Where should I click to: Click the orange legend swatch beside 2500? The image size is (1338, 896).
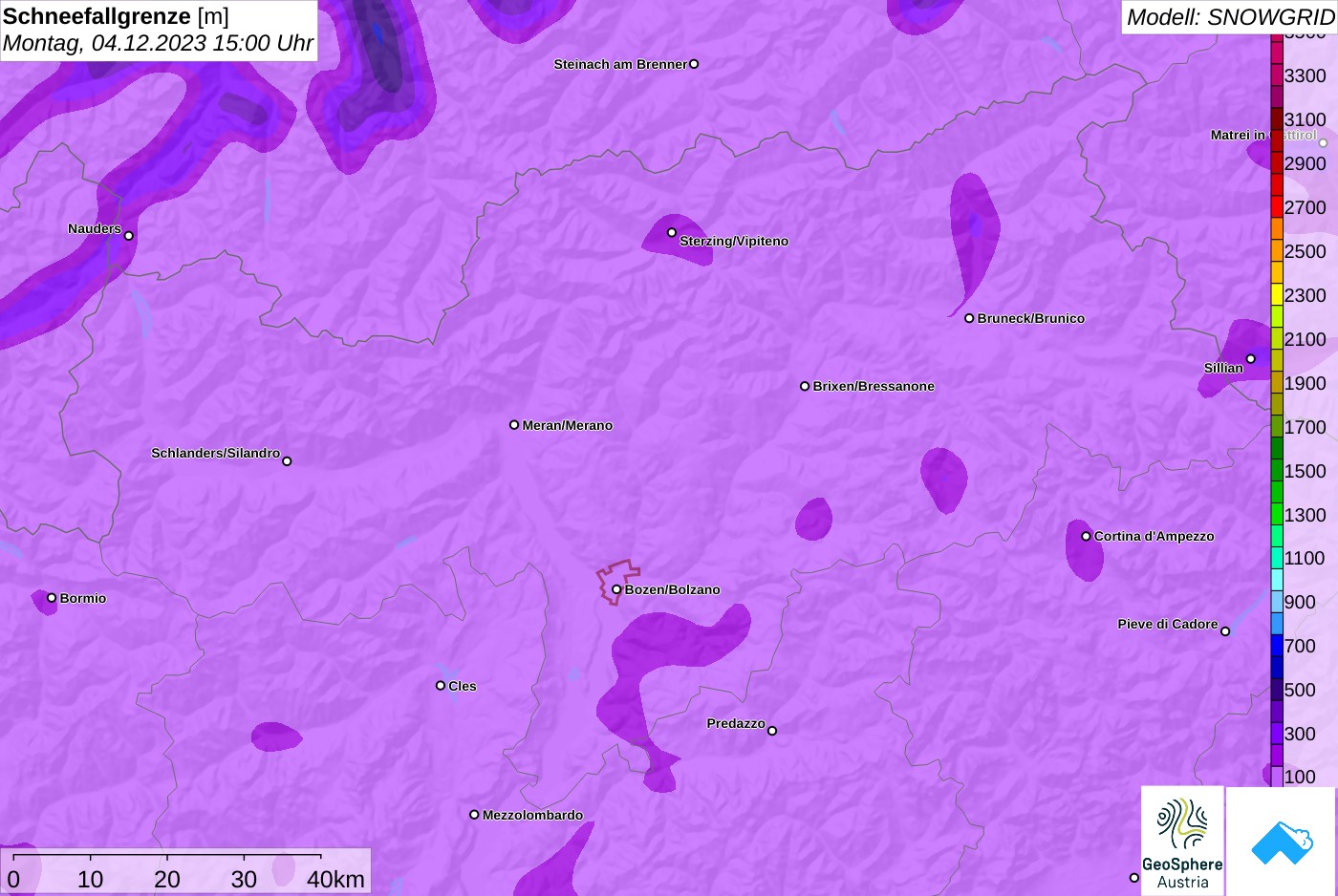1277,250
